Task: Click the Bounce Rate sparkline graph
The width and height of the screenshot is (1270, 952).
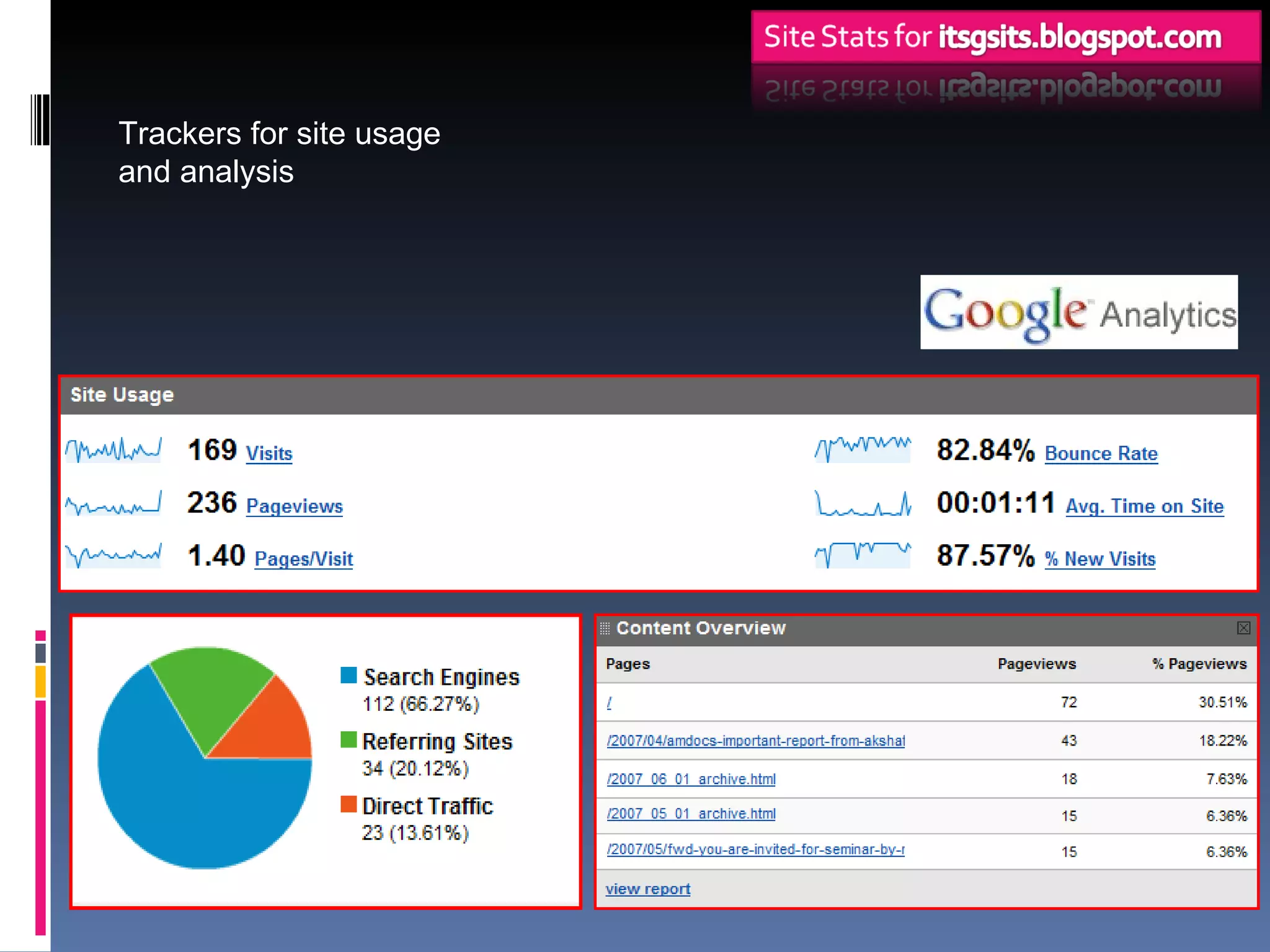Action: (863, 450)
